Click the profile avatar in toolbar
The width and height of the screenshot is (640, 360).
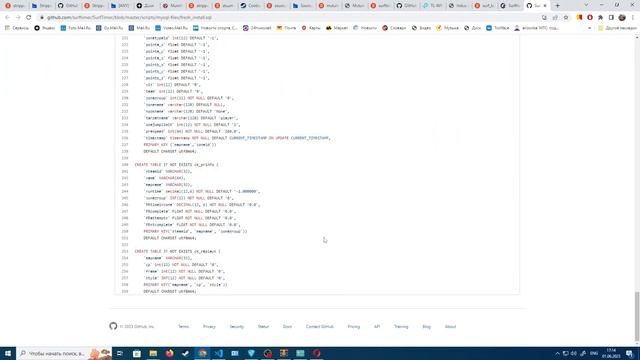pos(622,18)
